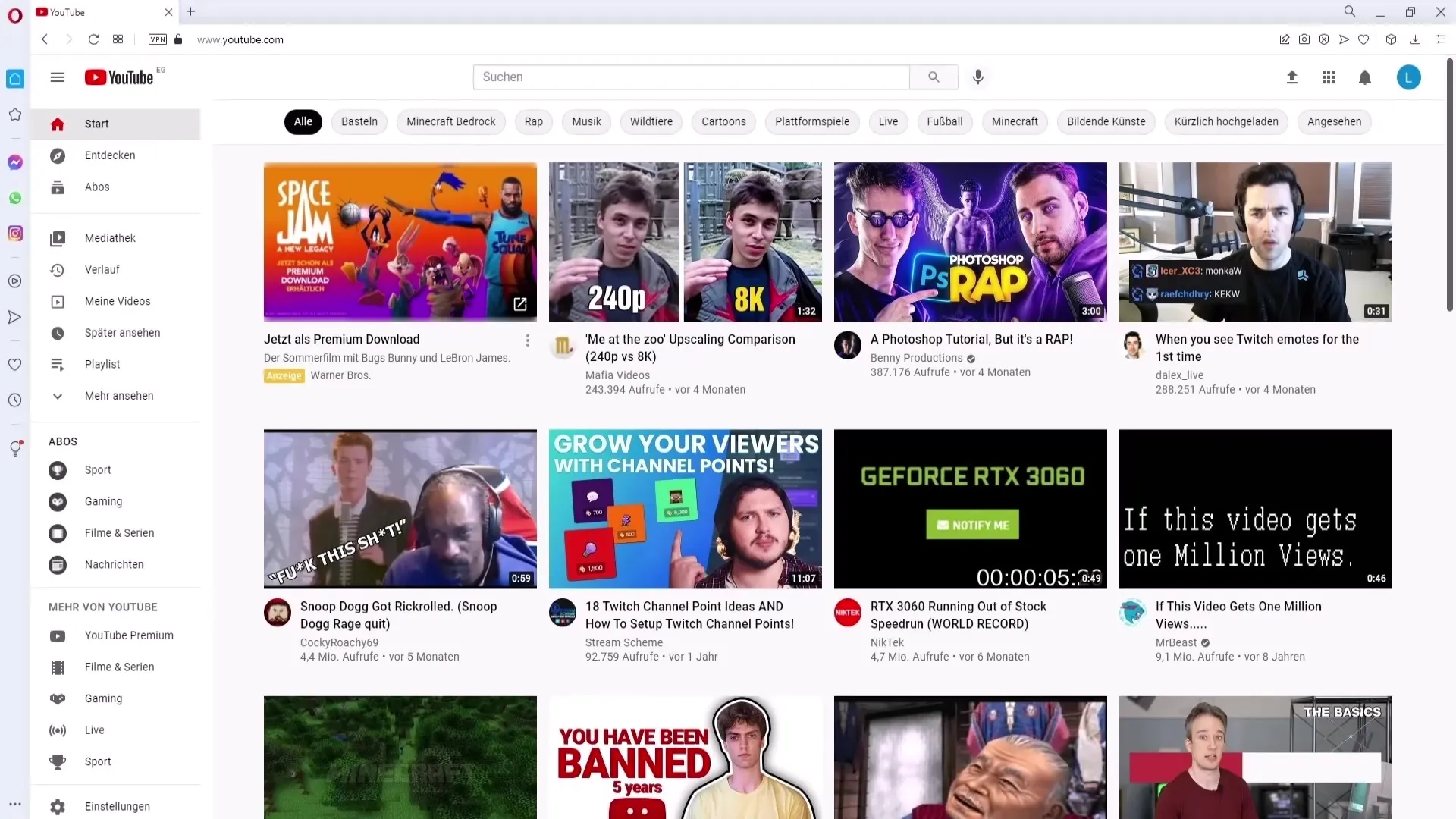This screenshot has height=819, width=1456.
Task: Open the video upload icon
Action: point(1292,77)
